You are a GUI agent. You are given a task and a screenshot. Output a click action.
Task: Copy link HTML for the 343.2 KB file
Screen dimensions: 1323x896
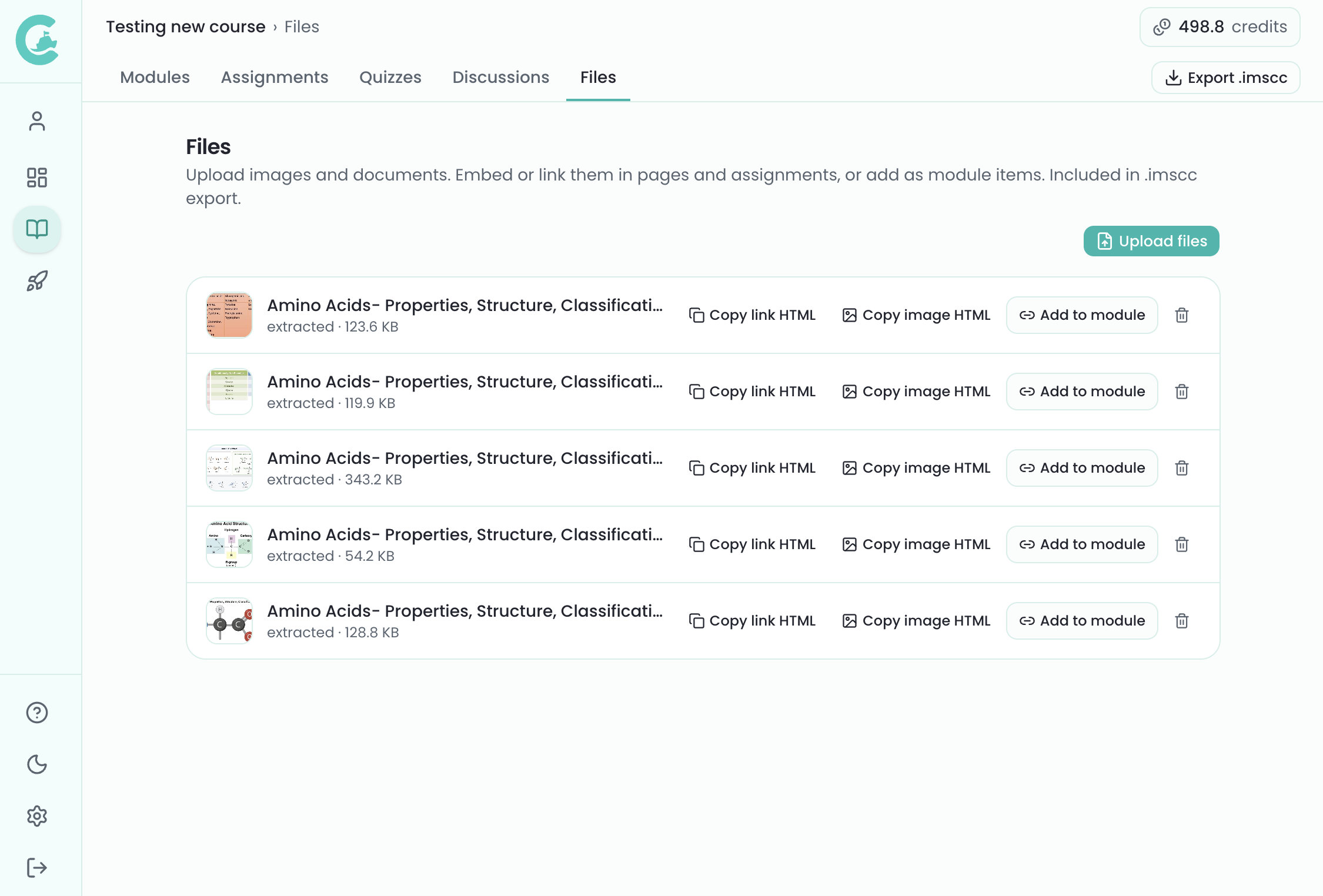point(752,468)
